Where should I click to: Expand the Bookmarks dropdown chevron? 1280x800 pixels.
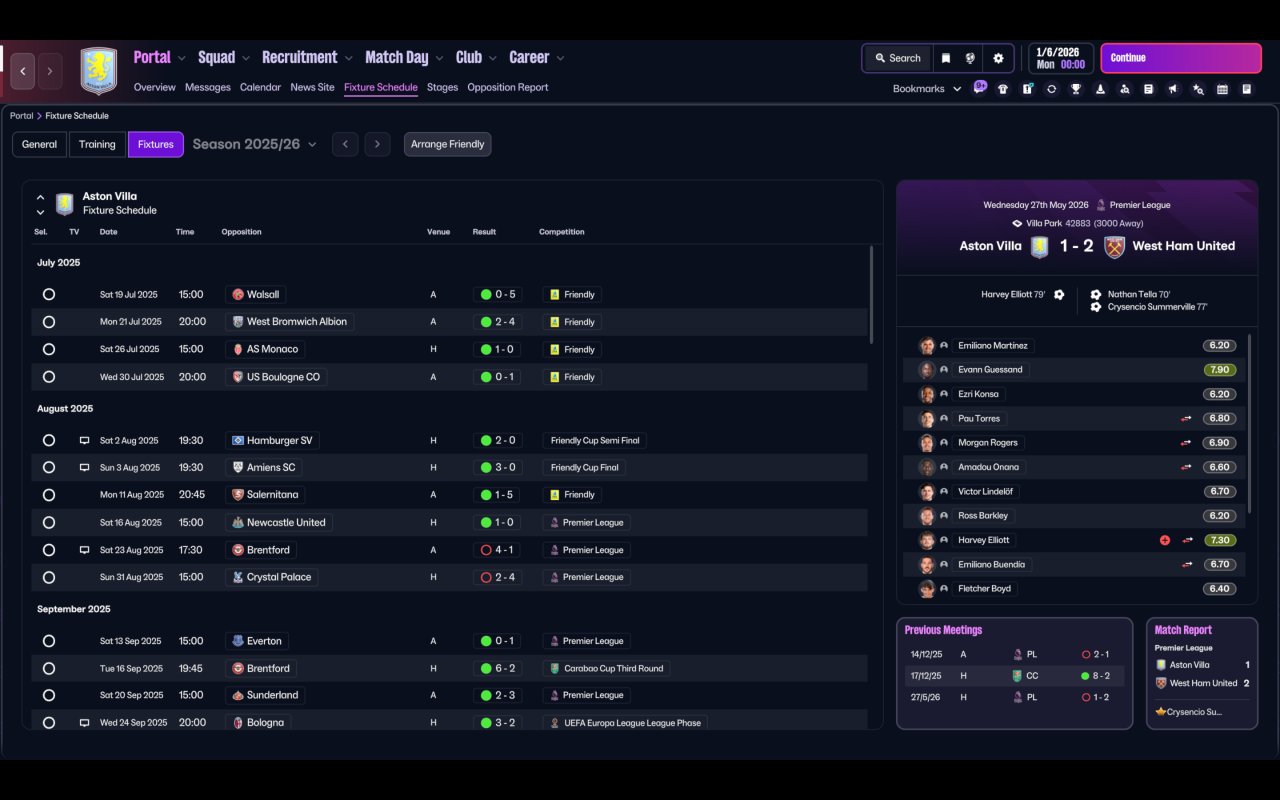[957, 89]
